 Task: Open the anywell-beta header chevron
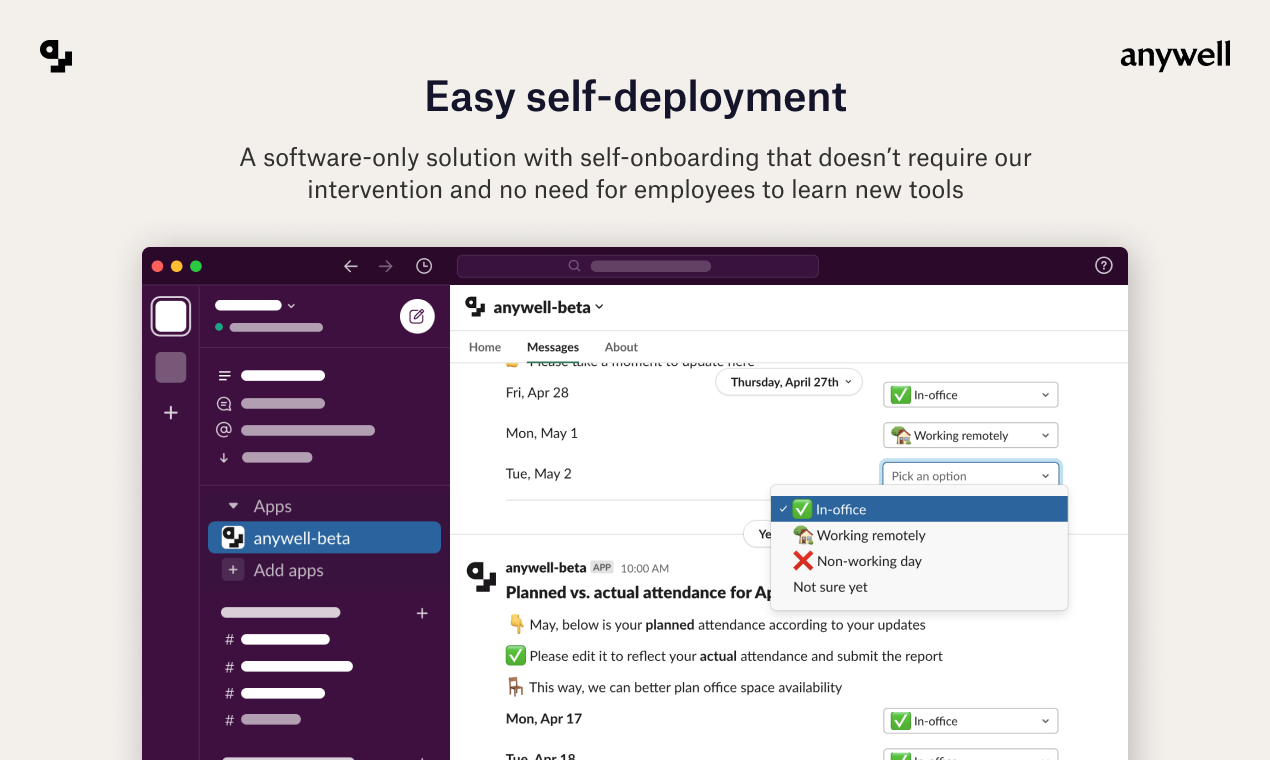[599, 307]
